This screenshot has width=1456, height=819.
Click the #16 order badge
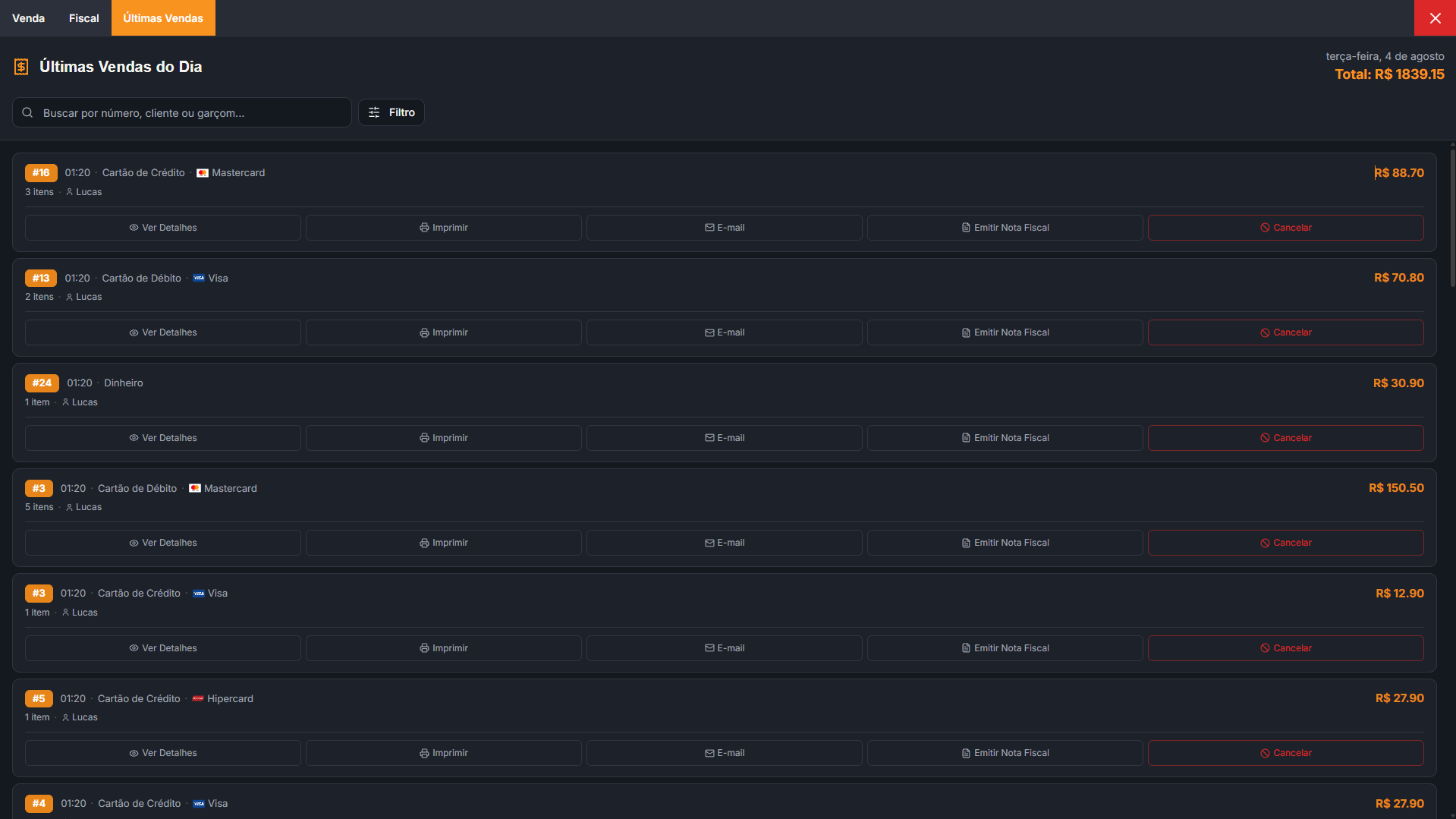41,173
